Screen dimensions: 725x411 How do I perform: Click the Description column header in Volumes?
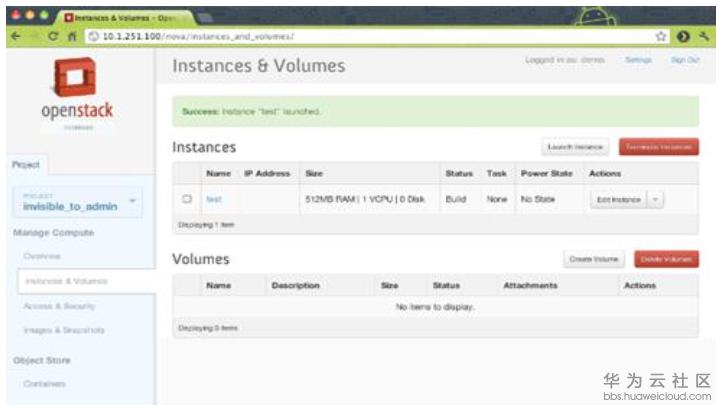(x=295, y=285)
